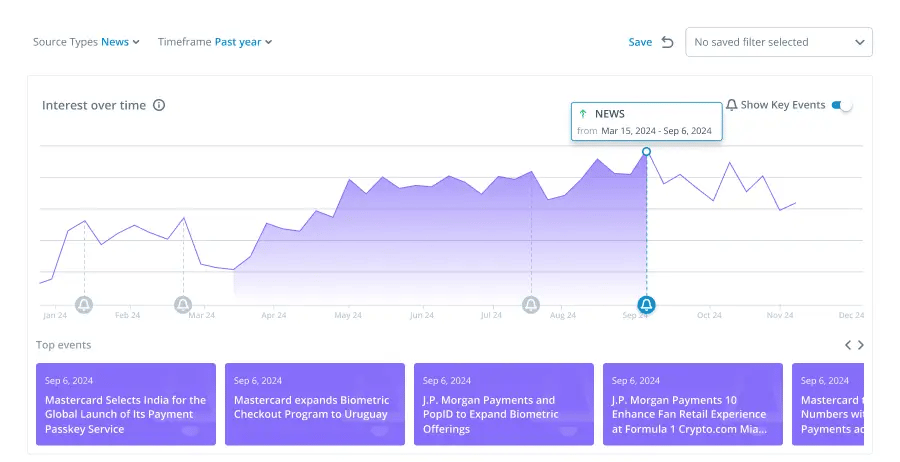Screen dimensions: 900x462
Task: Open the J.P. Morgan Payments and PopID card
Action: 503,404
